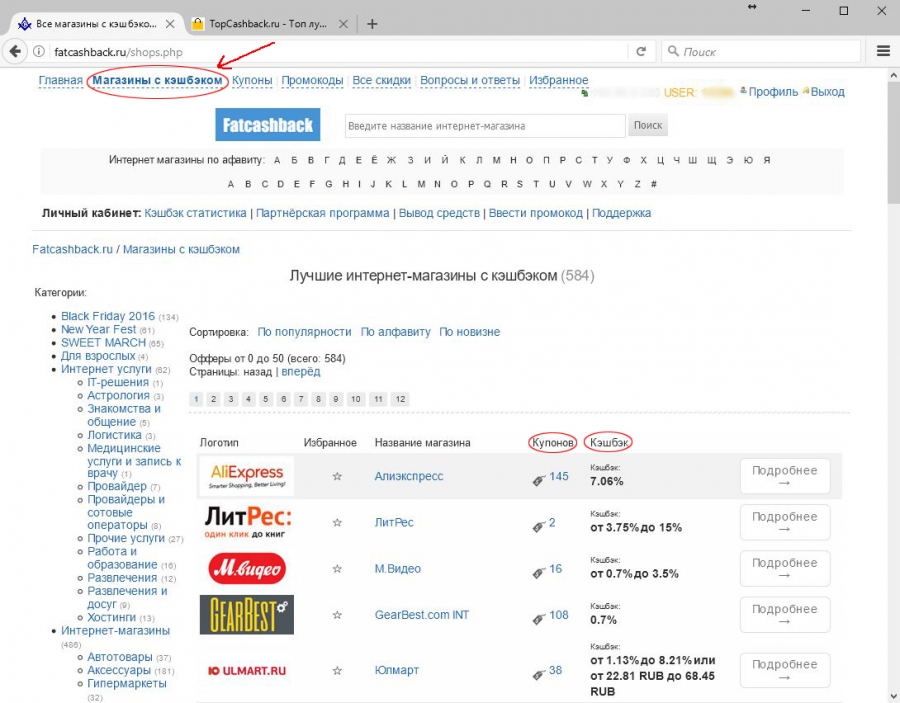Open Все скидки menu item
The image size is (900, 703).
[x=382, y=80]
